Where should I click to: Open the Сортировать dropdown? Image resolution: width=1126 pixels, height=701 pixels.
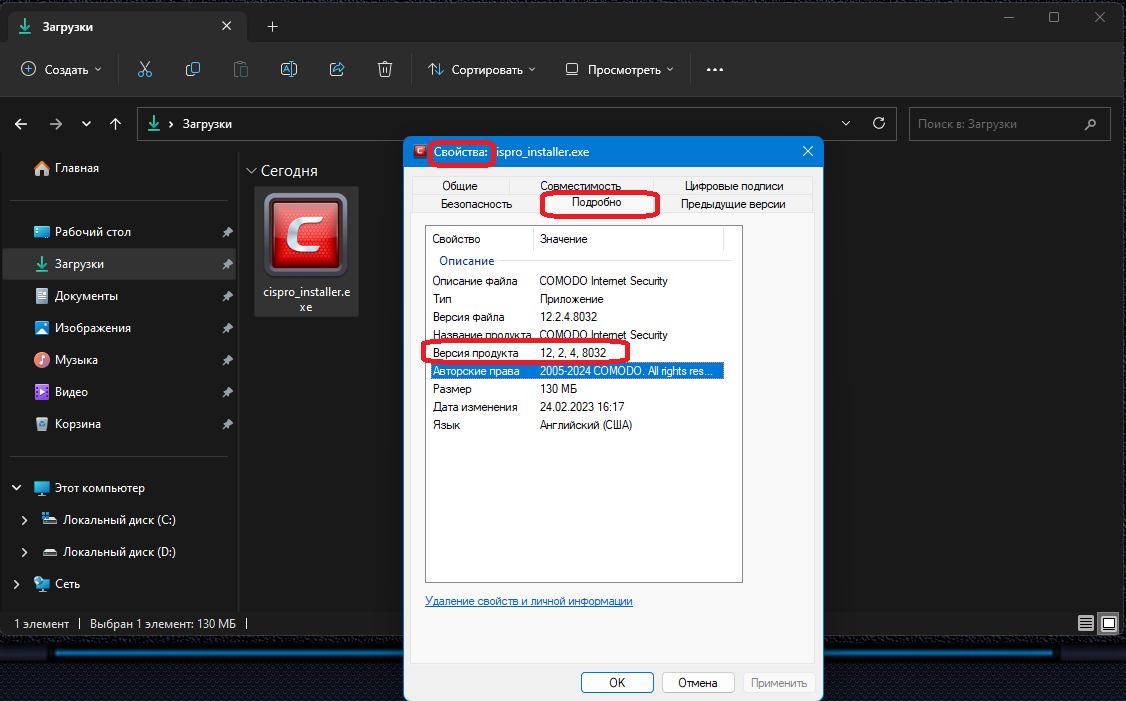(482, 70)
